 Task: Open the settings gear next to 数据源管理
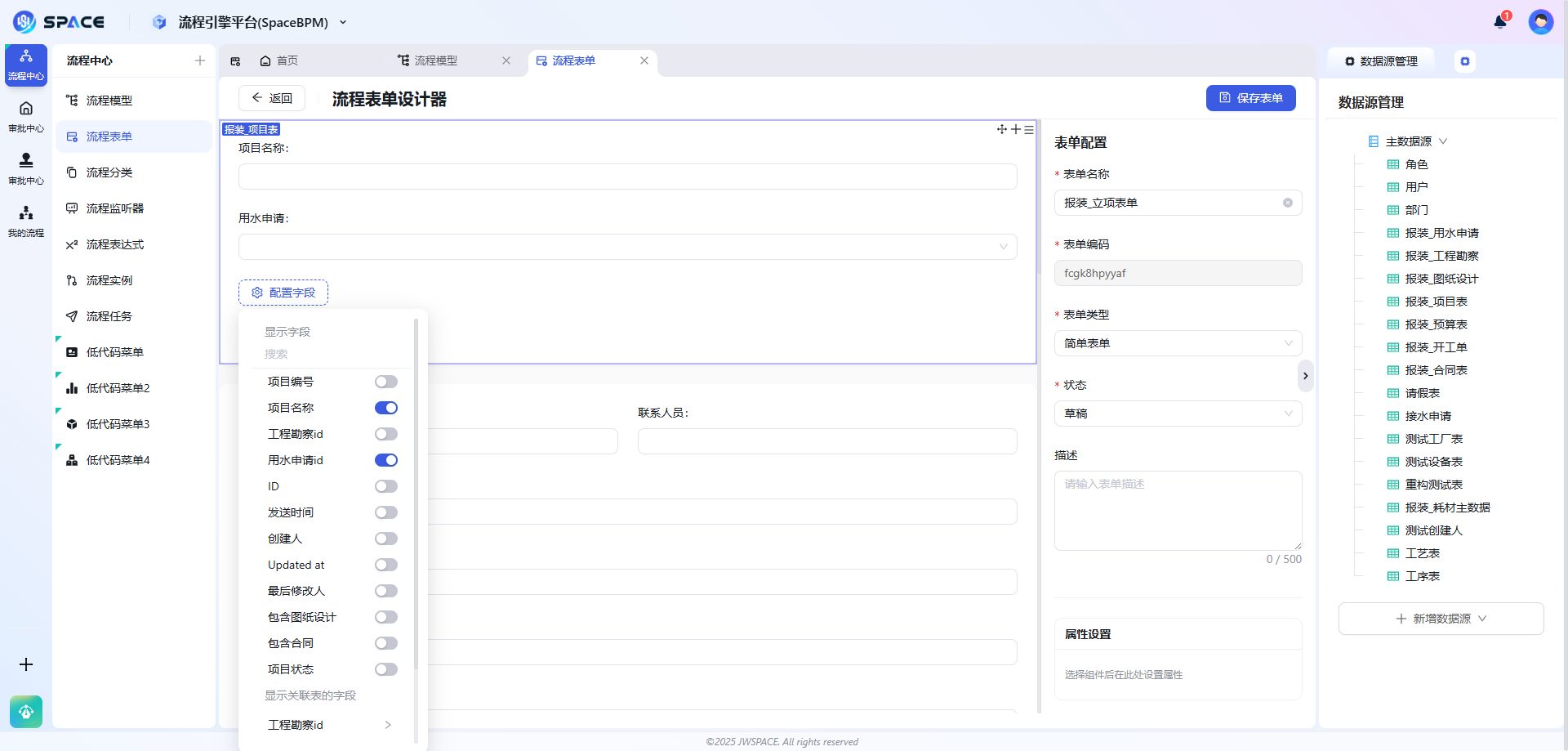tap(1466, 60)
